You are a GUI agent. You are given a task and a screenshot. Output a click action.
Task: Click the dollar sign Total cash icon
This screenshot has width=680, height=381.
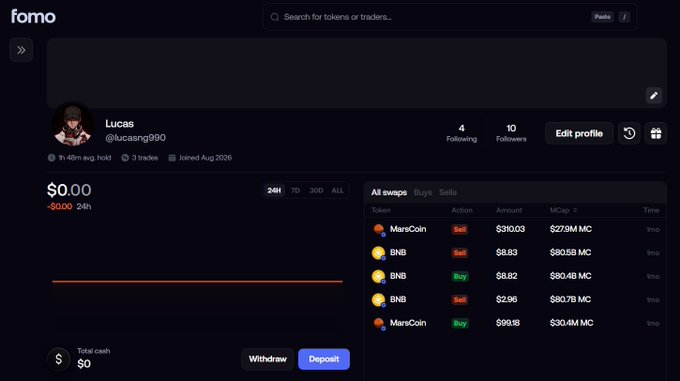59,359
